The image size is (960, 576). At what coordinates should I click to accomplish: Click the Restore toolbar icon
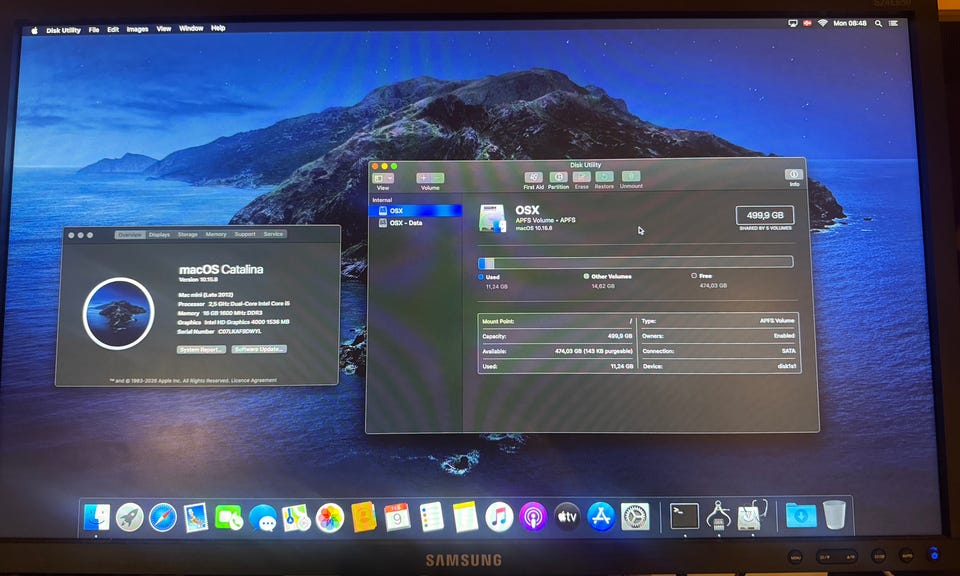[604, 178]
